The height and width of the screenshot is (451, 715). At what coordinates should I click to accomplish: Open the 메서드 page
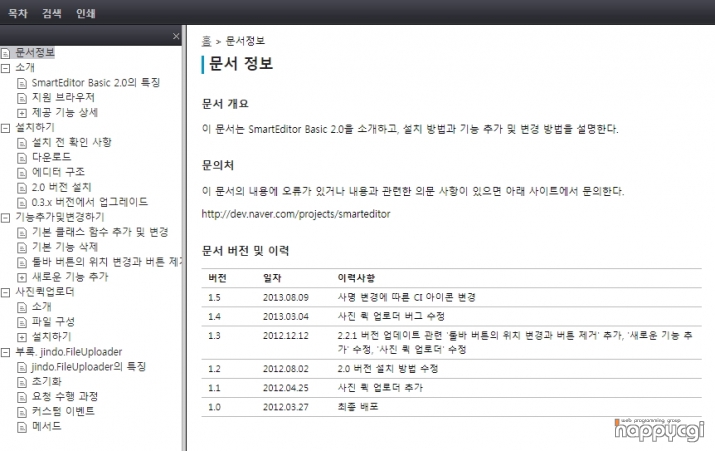(47, 426)
